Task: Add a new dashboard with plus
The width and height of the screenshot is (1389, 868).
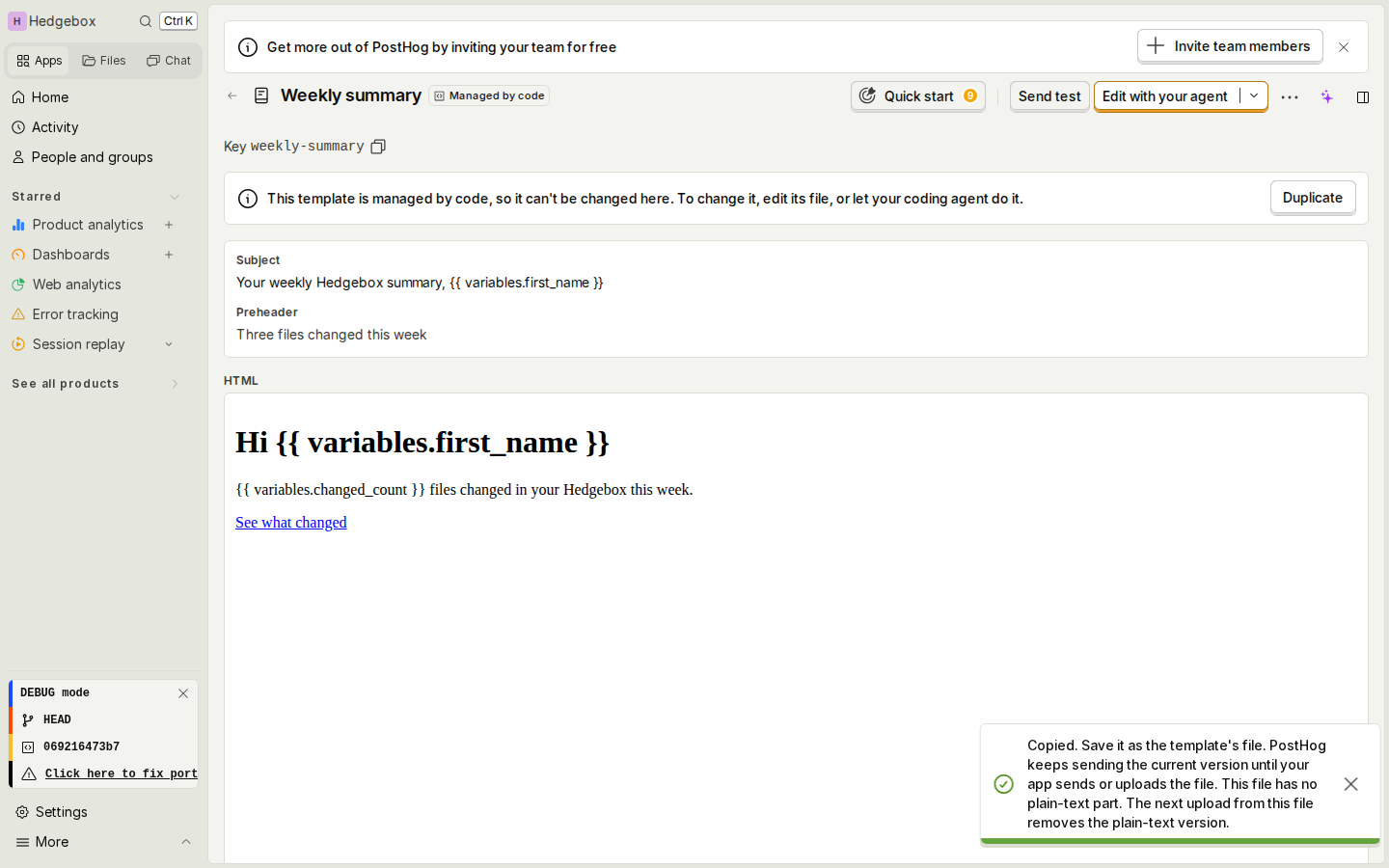Action: tap(169, 255)
